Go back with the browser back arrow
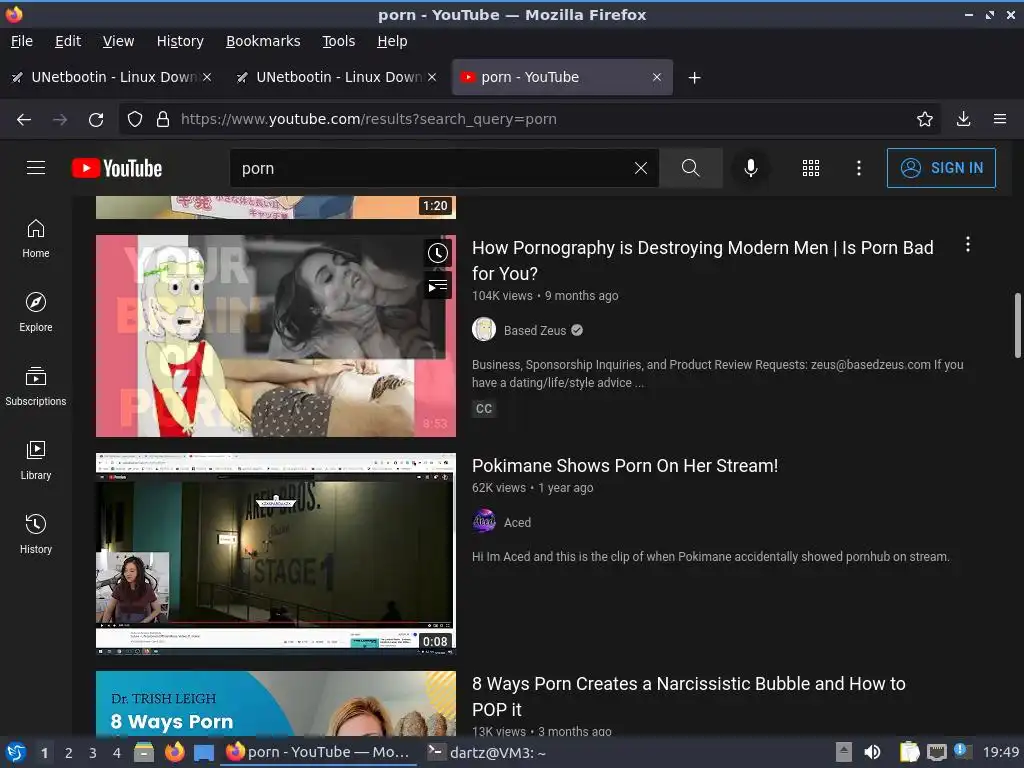The width and height of the screenshot is (1024, 768). point(24,119)
